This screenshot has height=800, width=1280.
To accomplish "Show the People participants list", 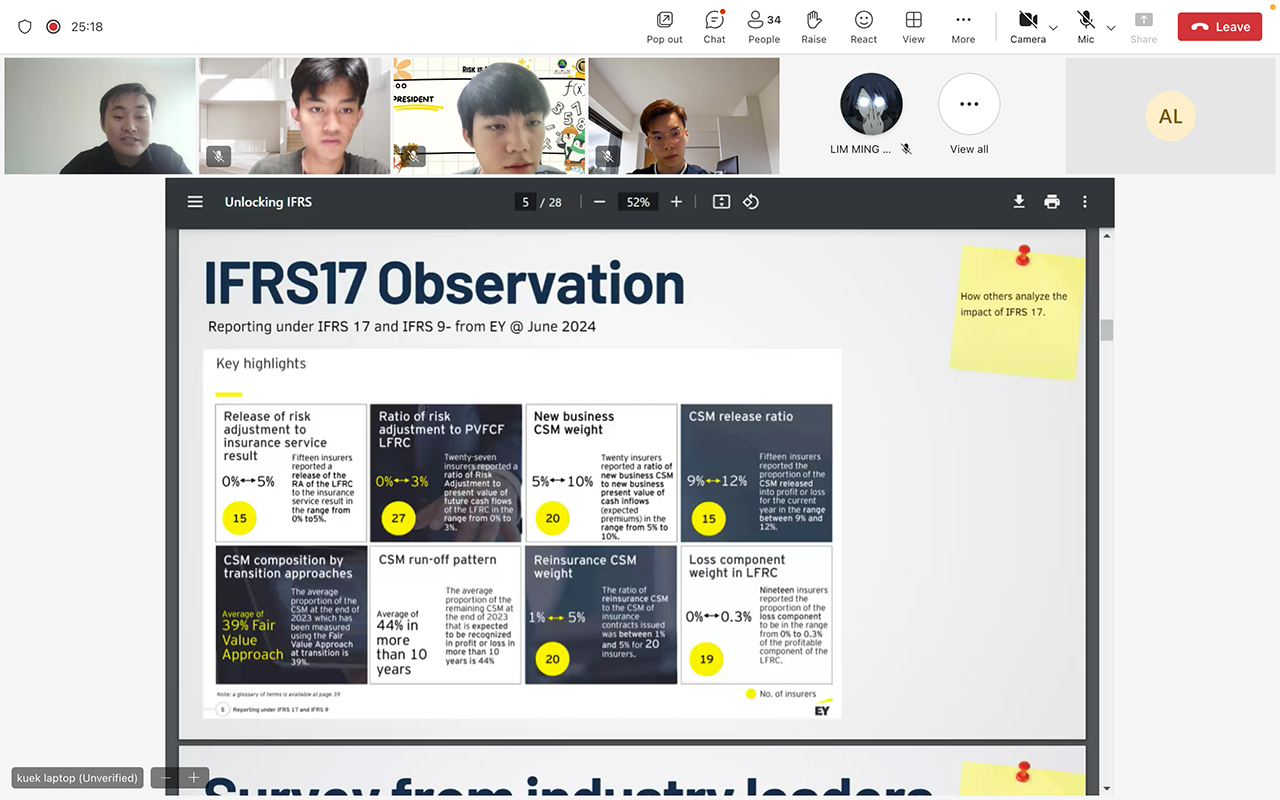I will pos(764,27).
